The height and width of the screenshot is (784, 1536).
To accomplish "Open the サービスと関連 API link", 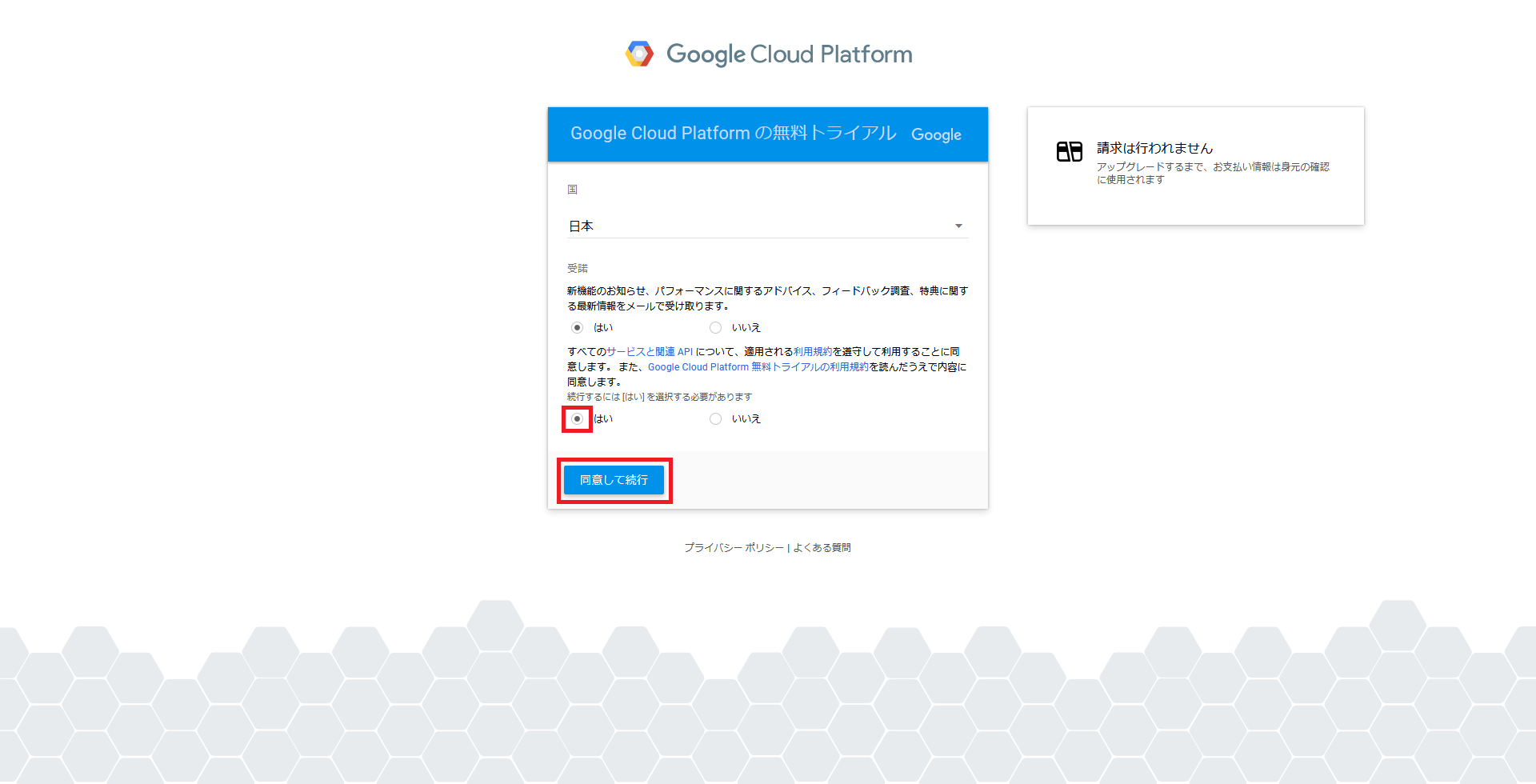I will (650, 352).
